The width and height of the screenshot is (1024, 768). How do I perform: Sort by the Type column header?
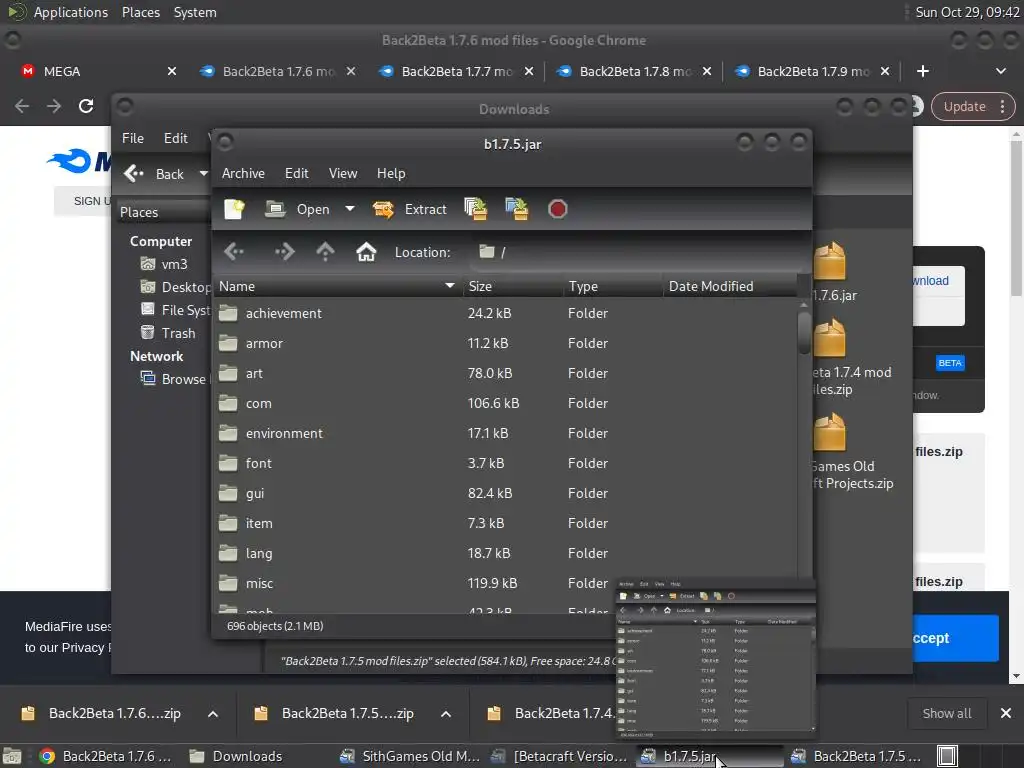[x=613, y=286]
